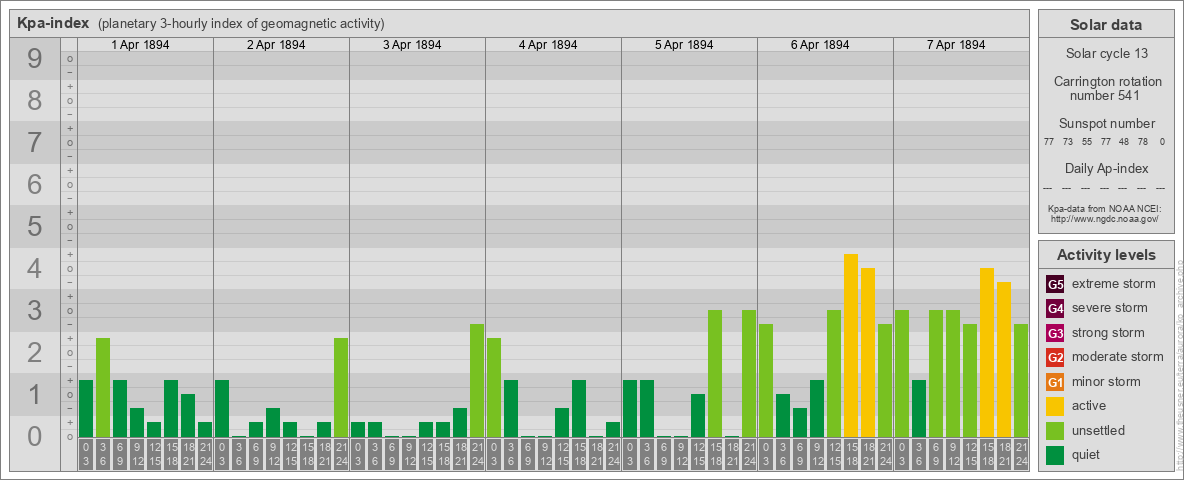Select the dark green quiet legend swatch
1184x480 pixels.
(1055, 454)
